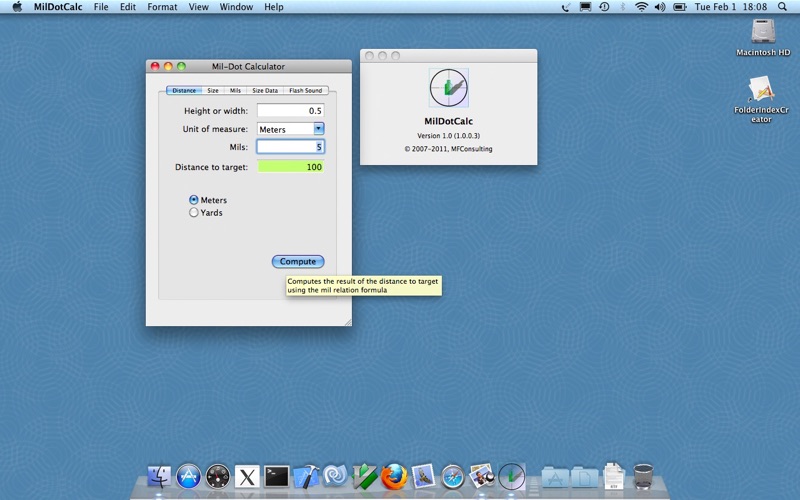The width and height of the screenshot is (800, 500).
Task: Open the display menu bar icon
Action: [x=585, y=7]
